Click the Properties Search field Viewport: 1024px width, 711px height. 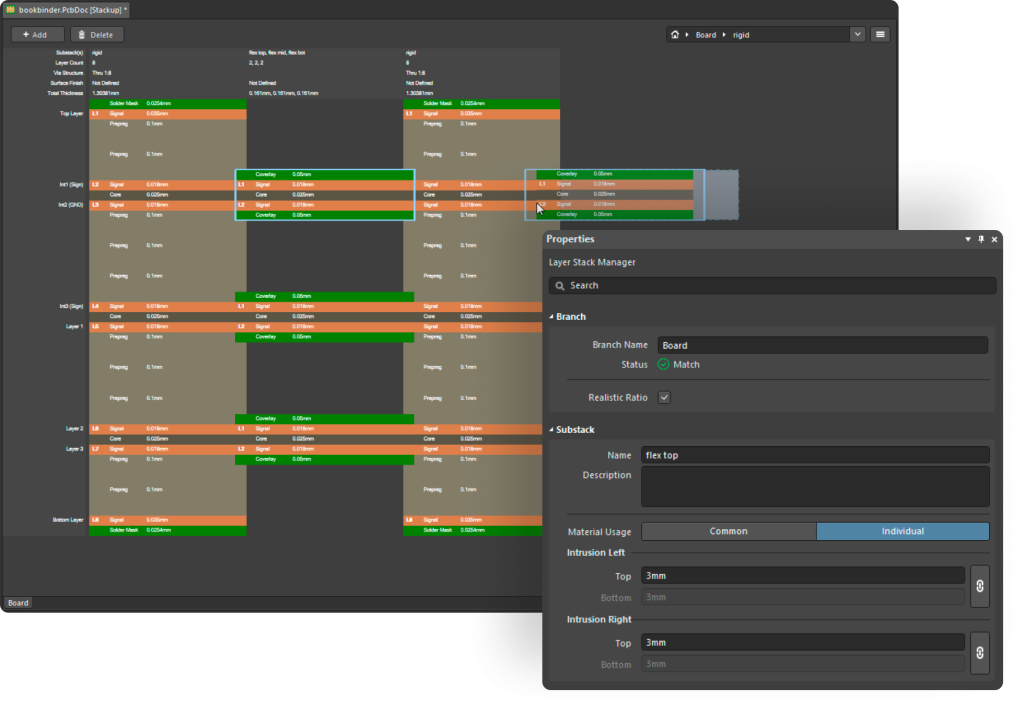click(772, 286)
